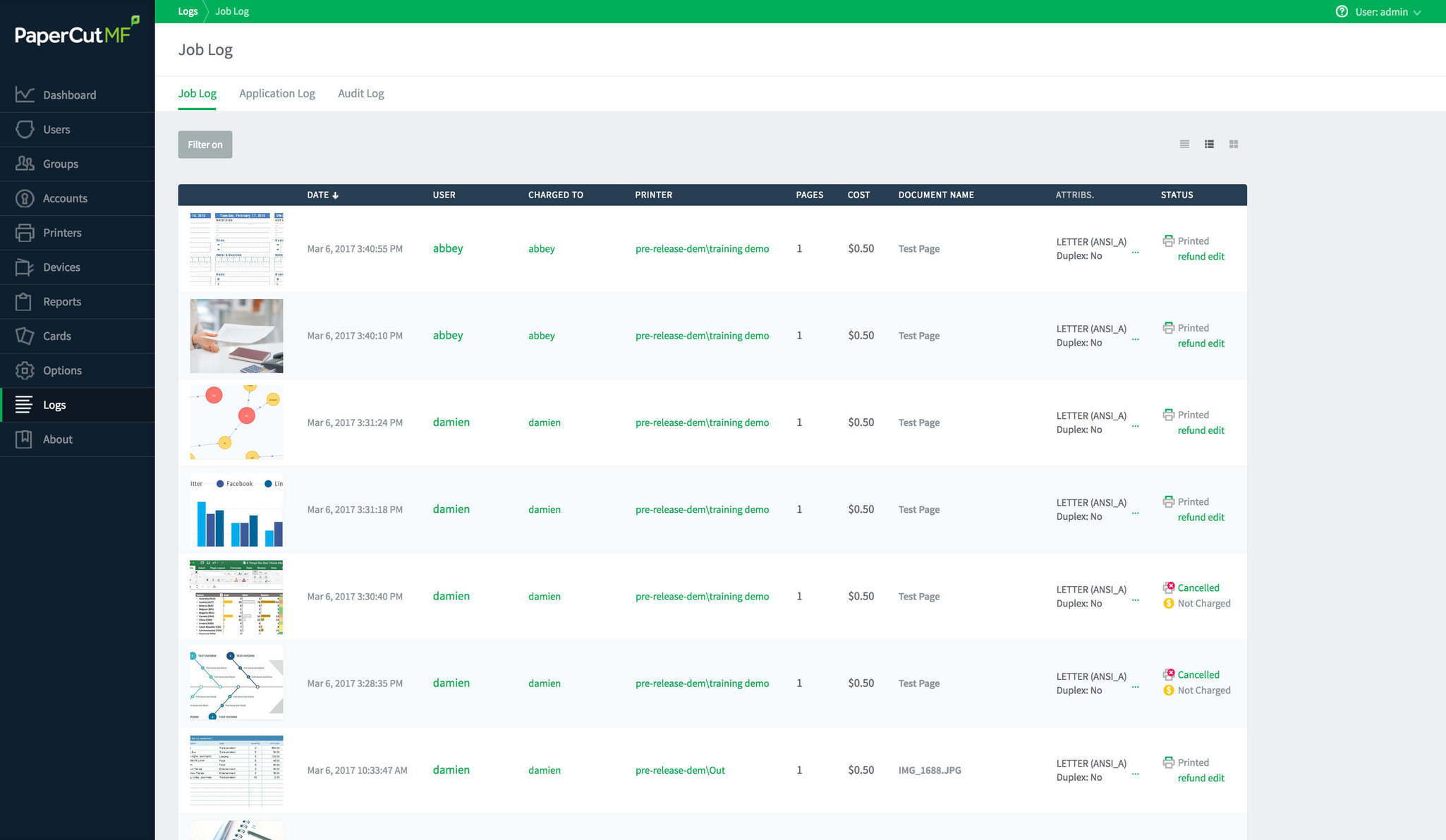The height and width of the screenshot is (840, 1446).
Task: Open Reports via its clipboard icon
Action: 24,302
